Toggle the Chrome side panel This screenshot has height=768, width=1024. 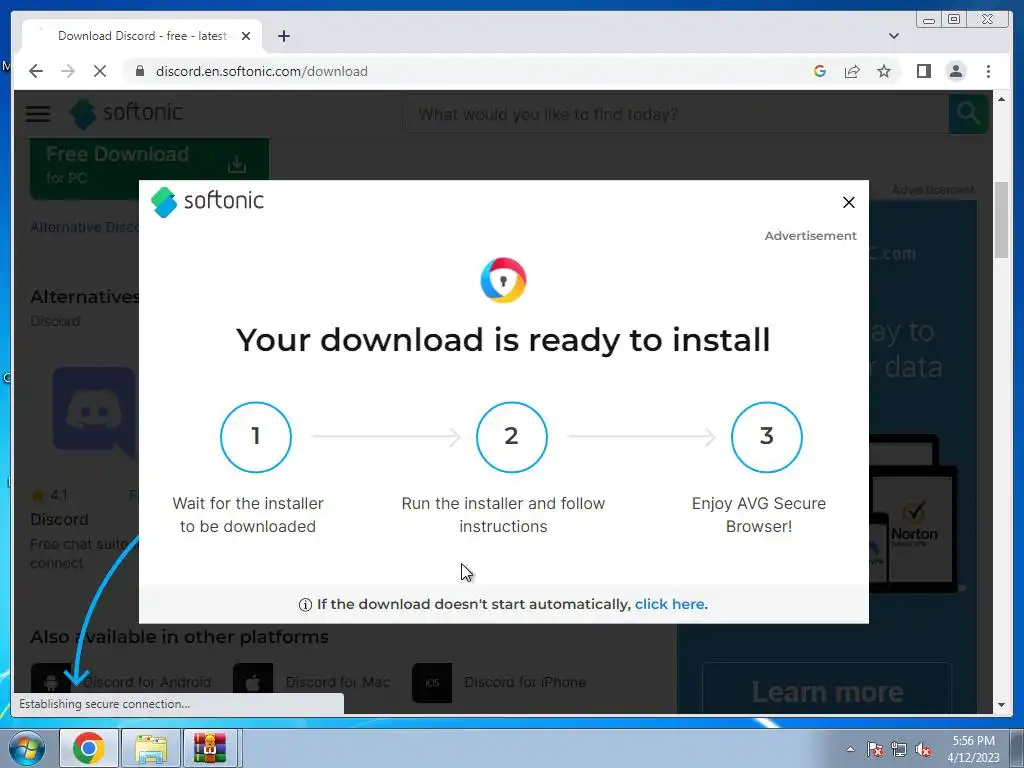tap(923, 71)
